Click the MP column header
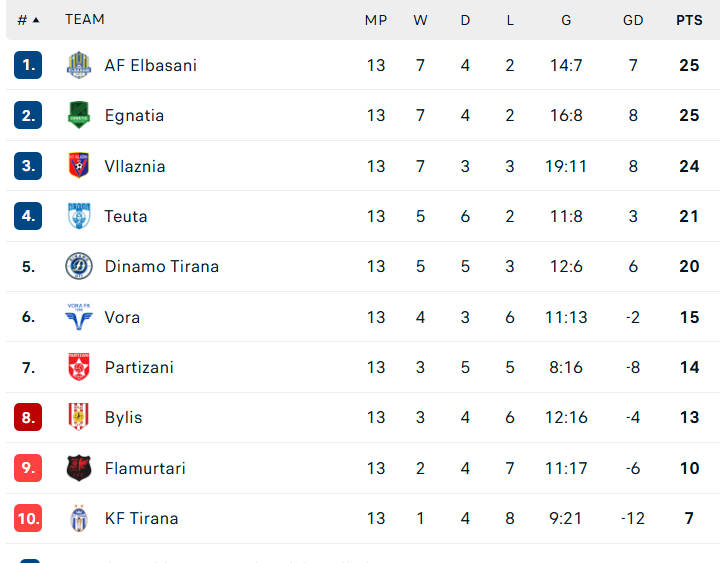The height and width of the screenshot is (563, 720). coord(376,19)
